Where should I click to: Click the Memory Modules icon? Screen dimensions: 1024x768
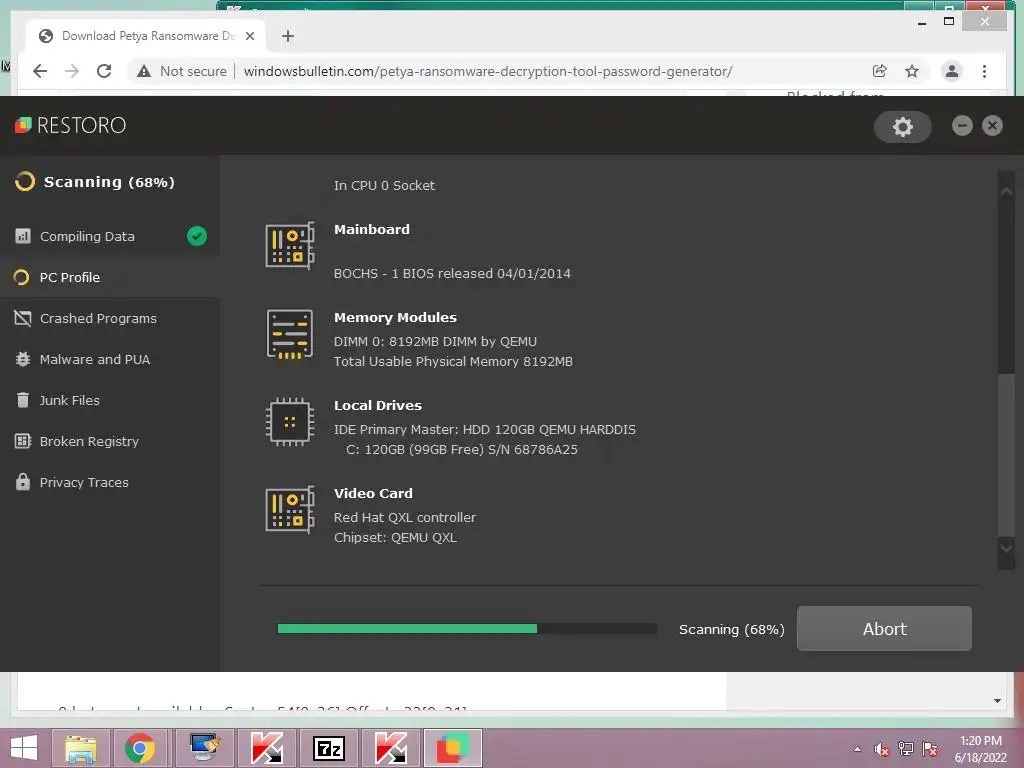coord(290,334)
